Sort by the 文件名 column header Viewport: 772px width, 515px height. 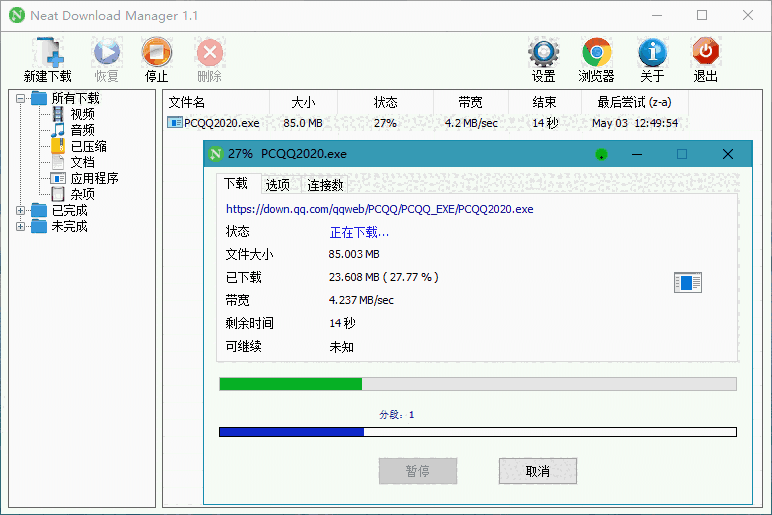[x=216, y=102]
